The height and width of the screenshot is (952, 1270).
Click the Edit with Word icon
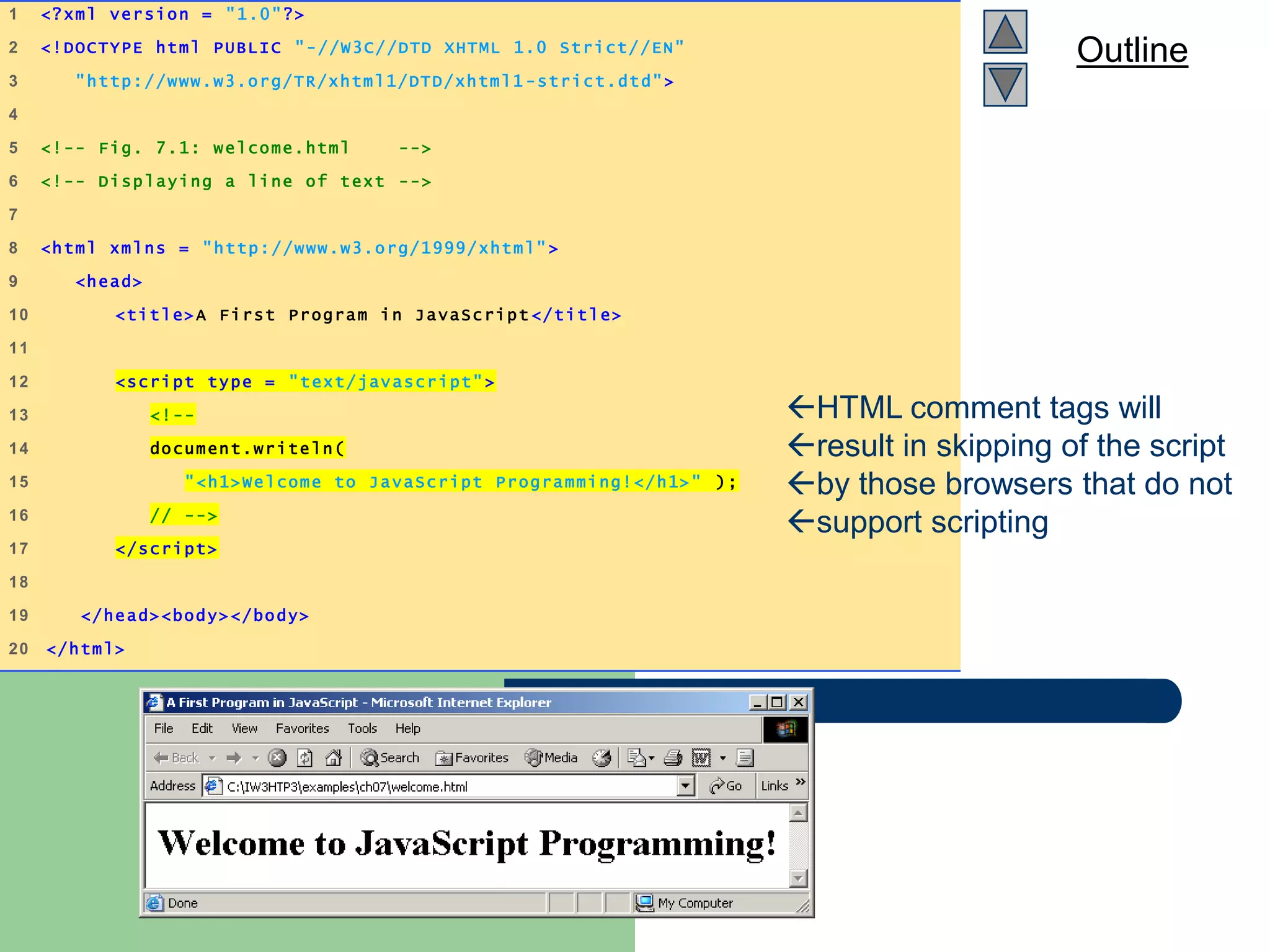point(701,757)
